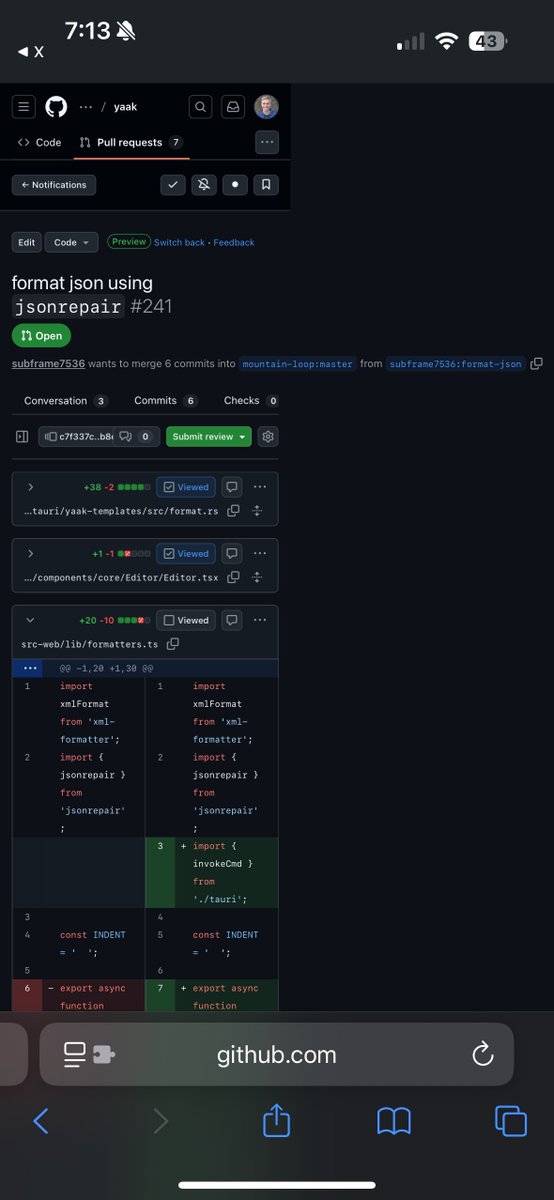Viewport: 554px width, 1200px height.
Task: Open user profile avatar menu
Action: coord(266,107)
